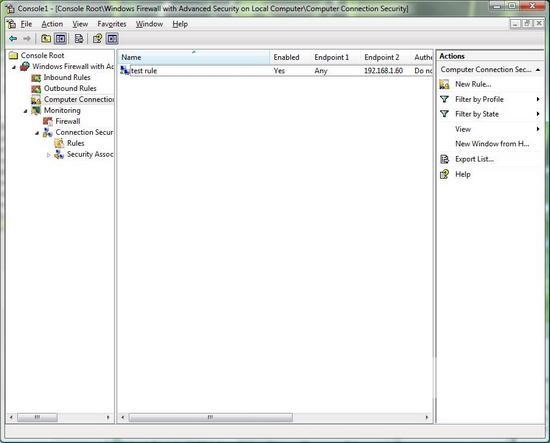Screen dimensions: 550x443
Task: Click Export List... in Actions pane
Action: (x=474, y=159)
